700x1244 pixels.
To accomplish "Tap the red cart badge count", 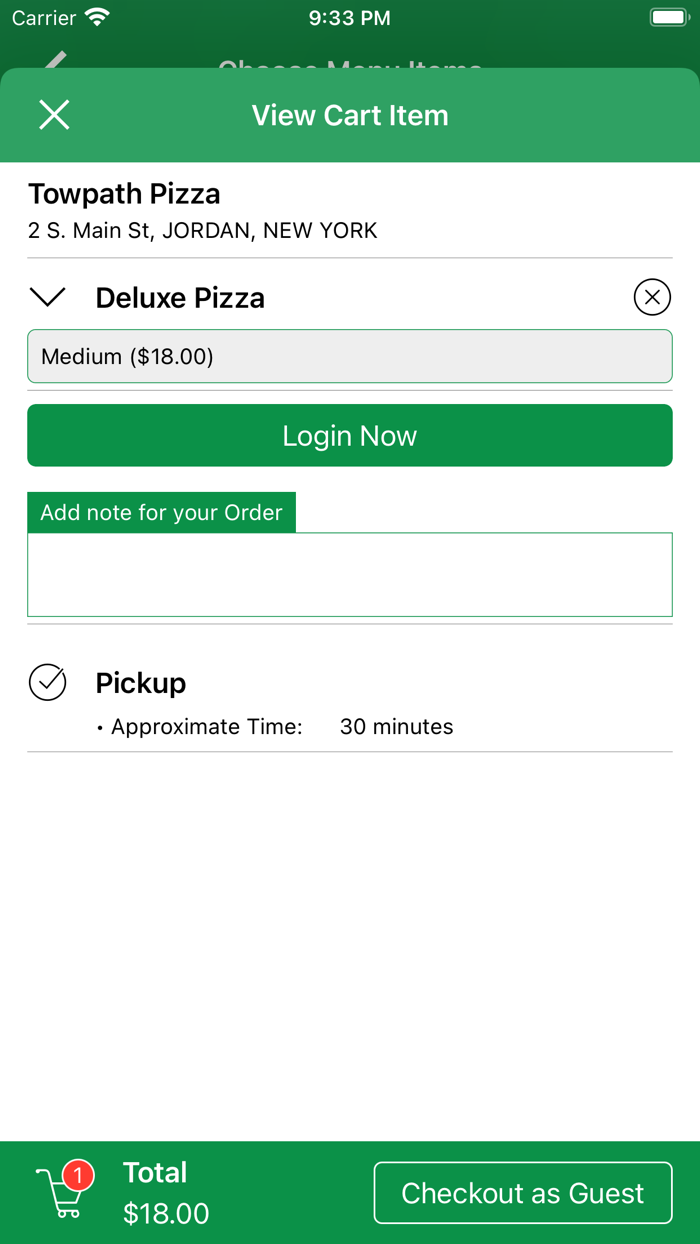I will tap(78, 1176).
